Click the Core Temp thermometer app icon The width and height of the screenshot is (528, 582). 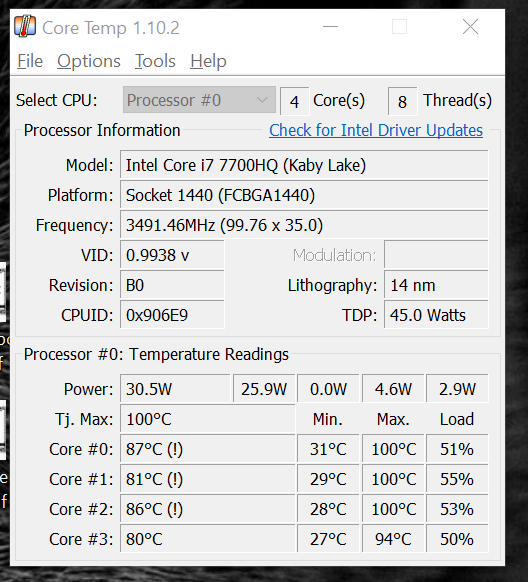click(25, 26)
